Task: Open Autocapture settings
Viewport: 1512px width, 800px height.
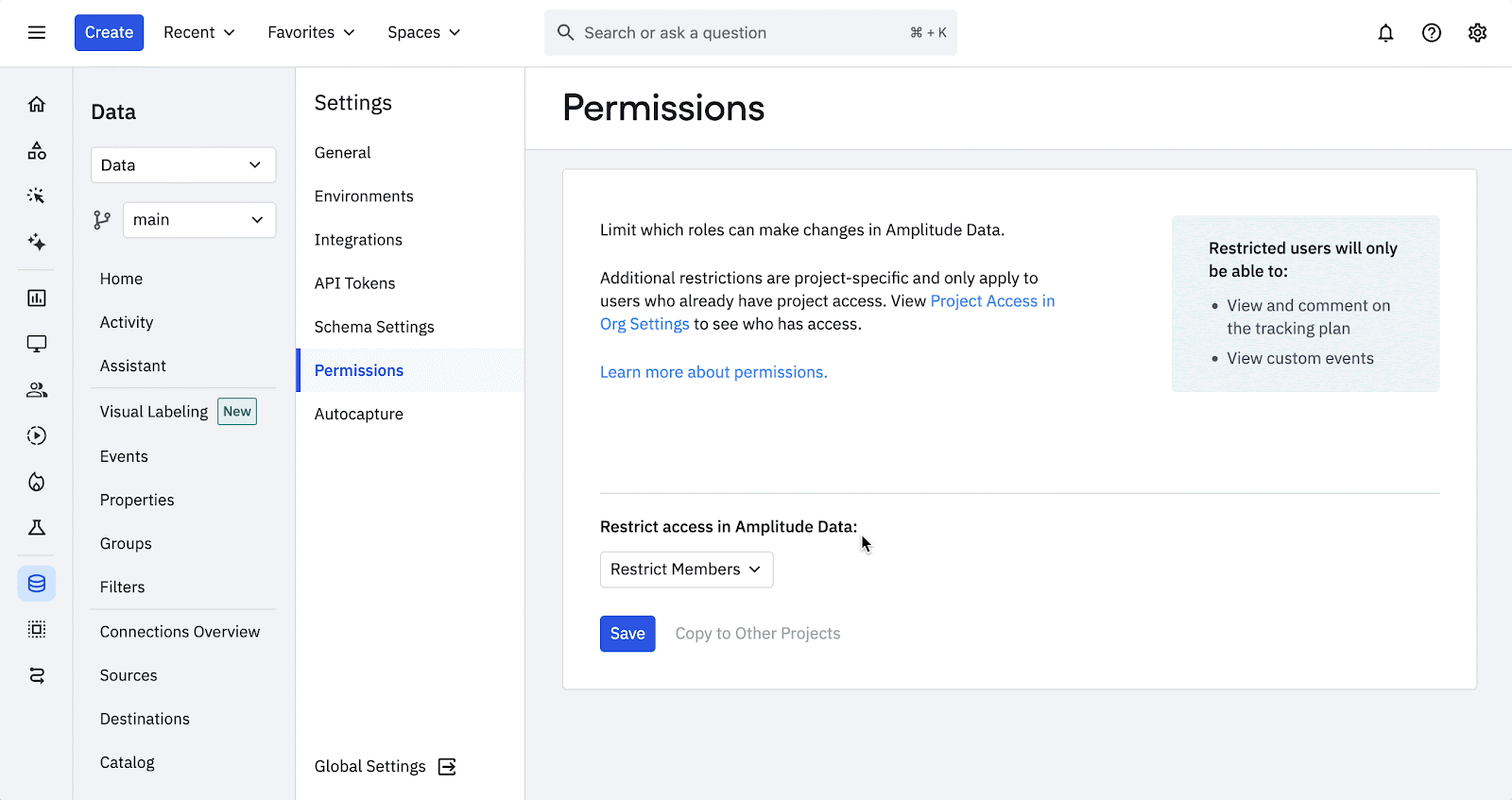Action: click(359, 414)
